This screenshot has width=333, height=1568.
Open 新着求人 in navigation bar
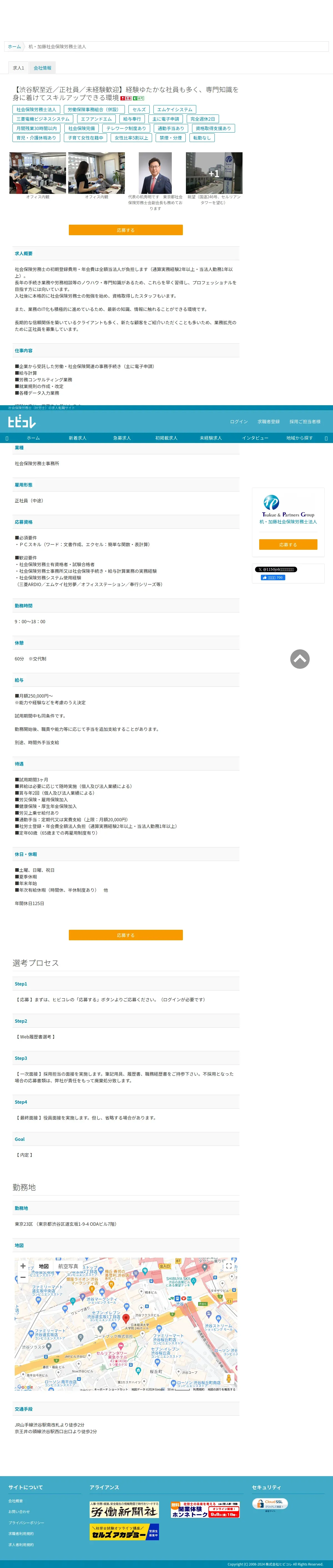point(77,438)
